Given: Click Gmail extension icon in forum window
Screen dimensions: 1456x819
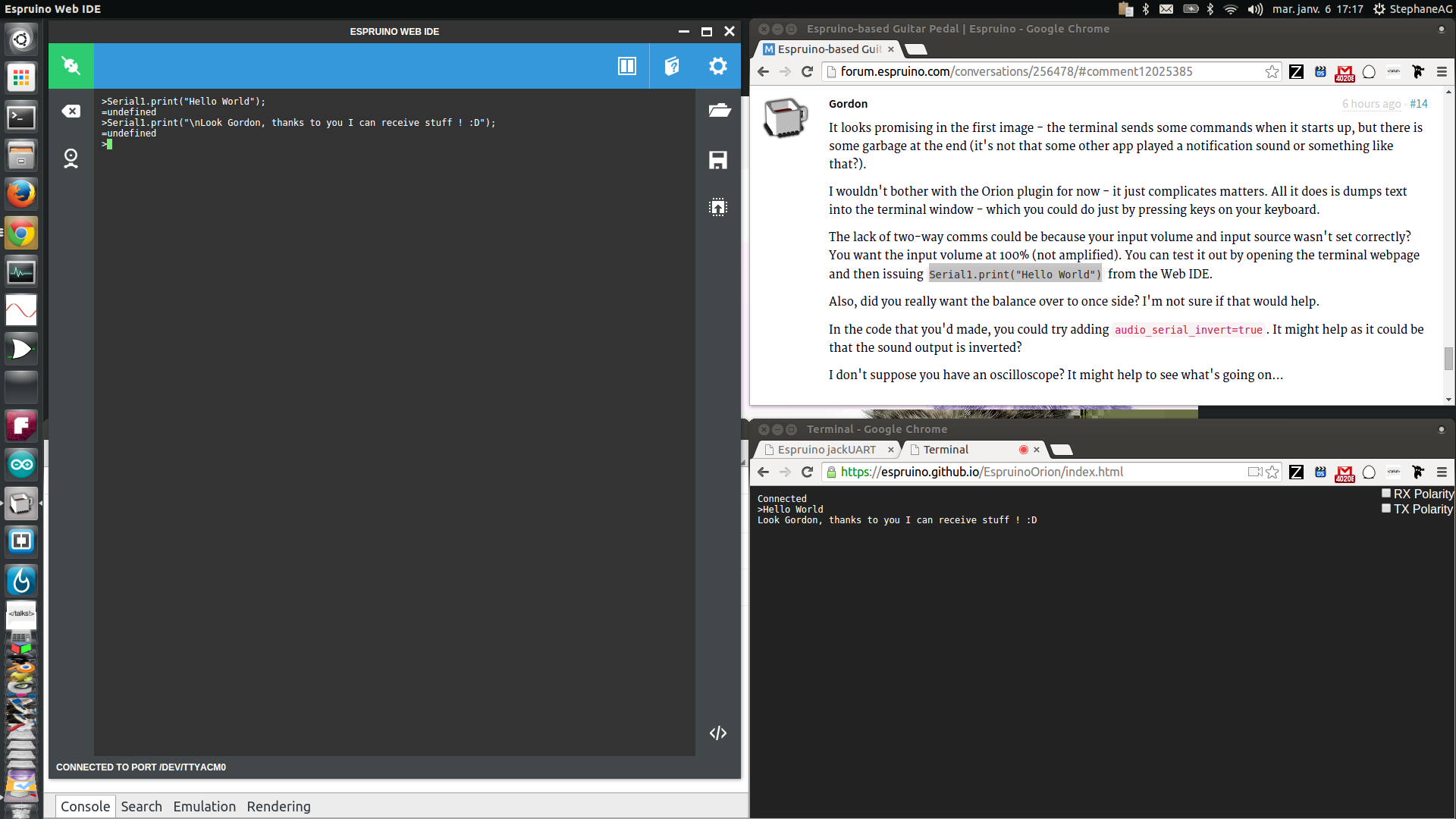Looking at the screenshot, I should pyautogui.click(x=1345, y=72).
